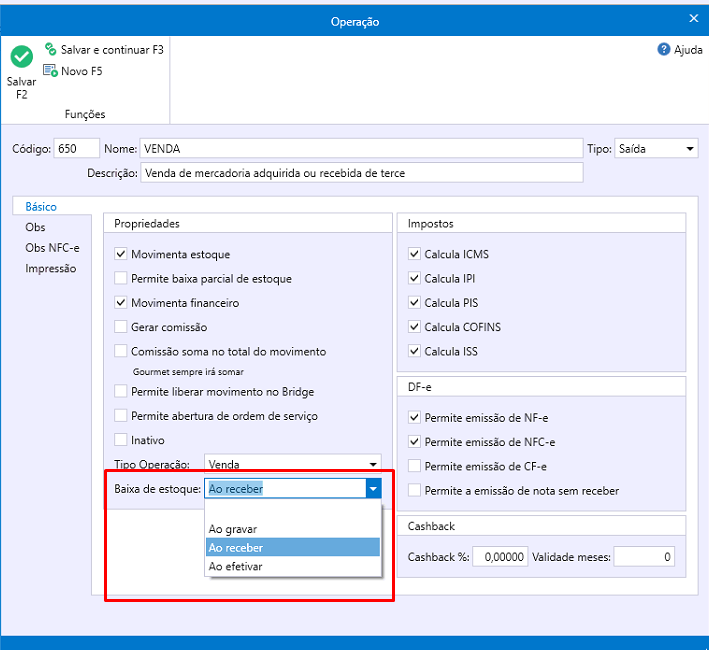Close the Operação window
Viewport: 709px width, 650px height.
tap(694, 18)
